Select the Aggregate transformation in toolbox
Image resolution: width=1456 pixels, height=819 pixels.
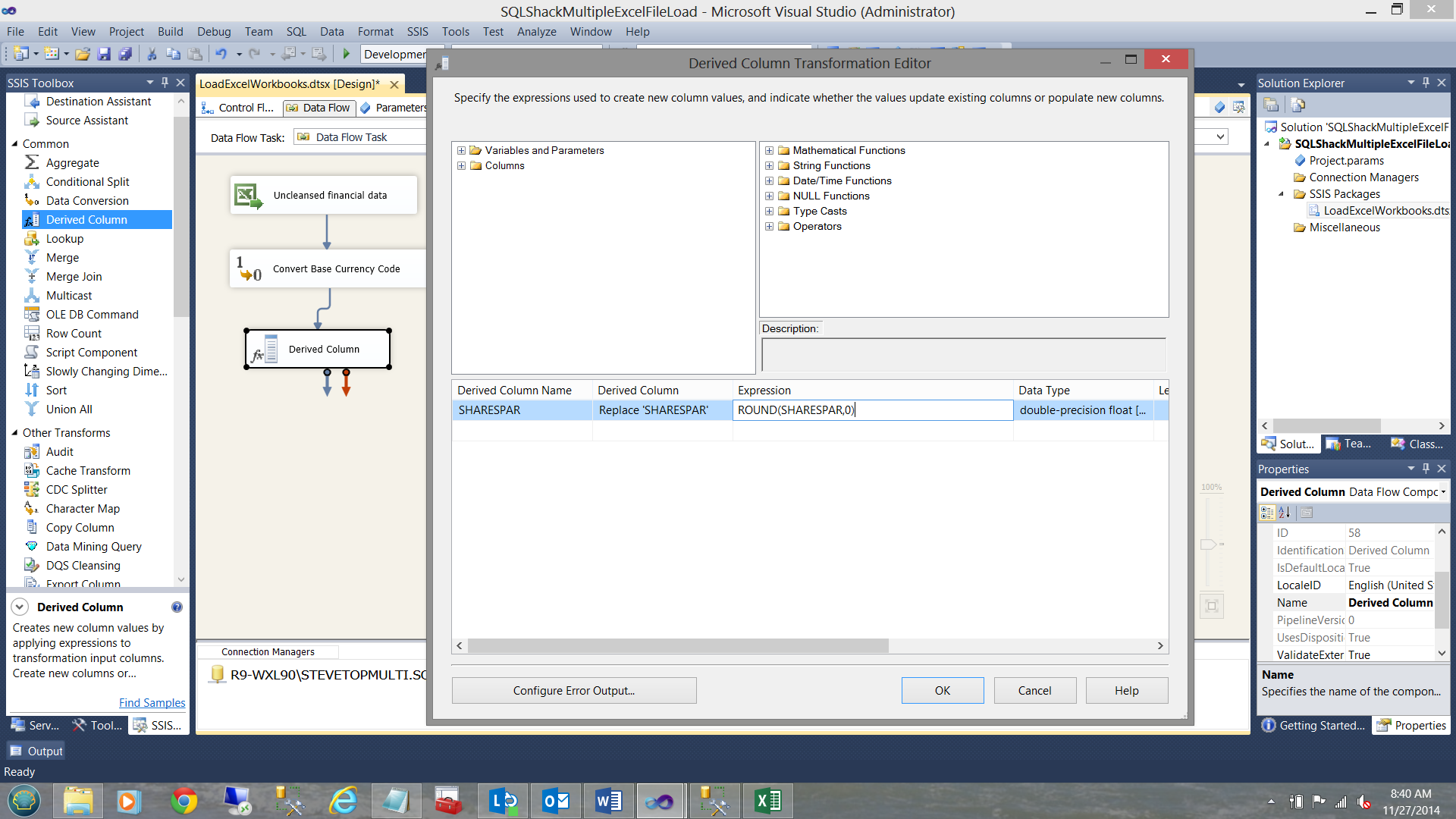point(72,162)
